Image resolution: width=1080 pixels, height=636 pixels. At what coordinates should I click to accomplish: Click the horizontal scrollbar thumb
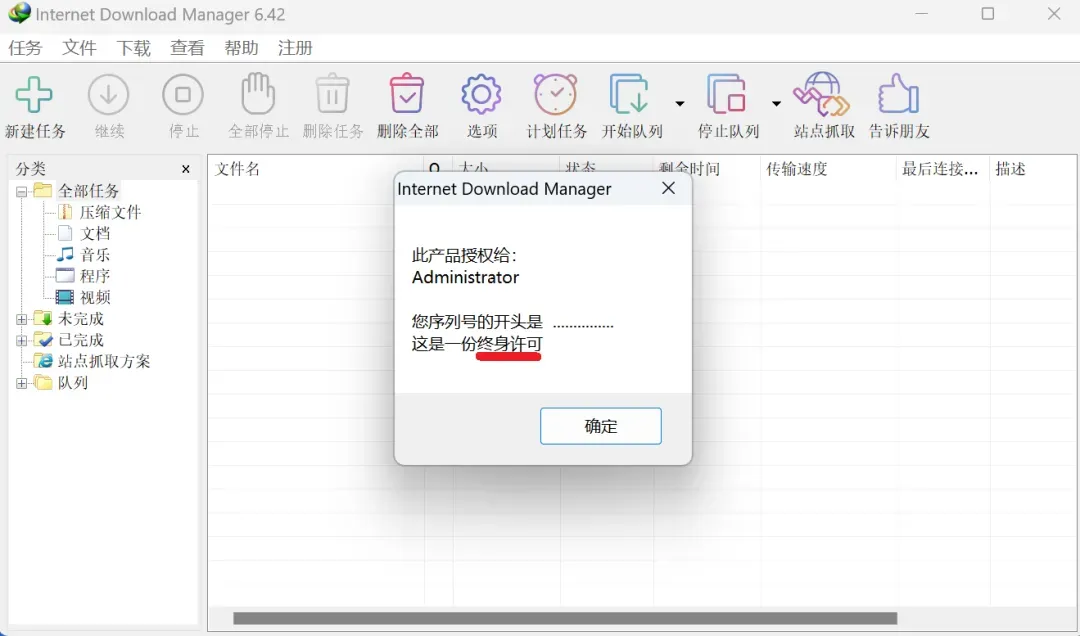565,618
